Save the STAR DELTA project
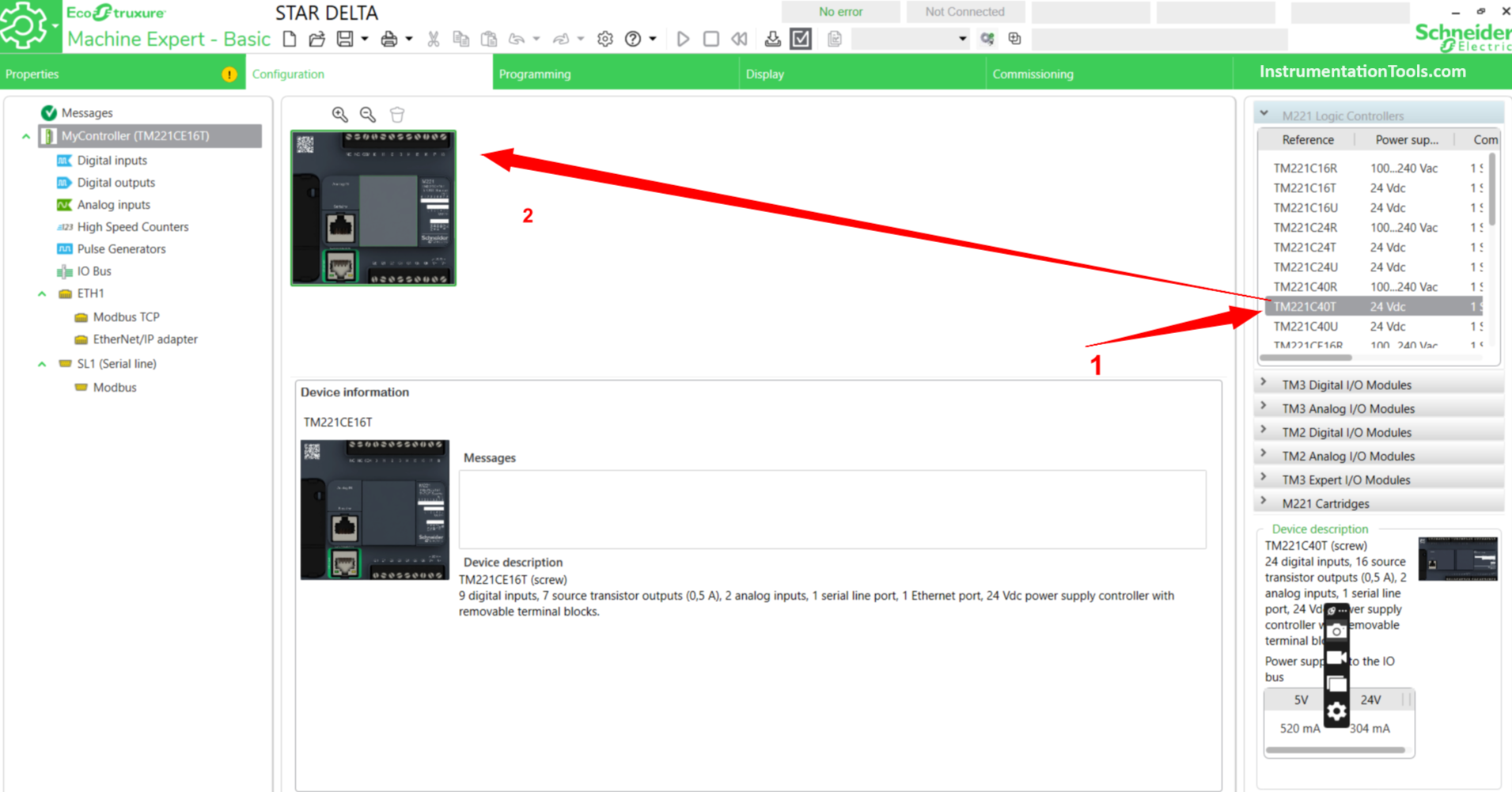1512x792 pixels. pyautogui.click(x=345, y=39)
